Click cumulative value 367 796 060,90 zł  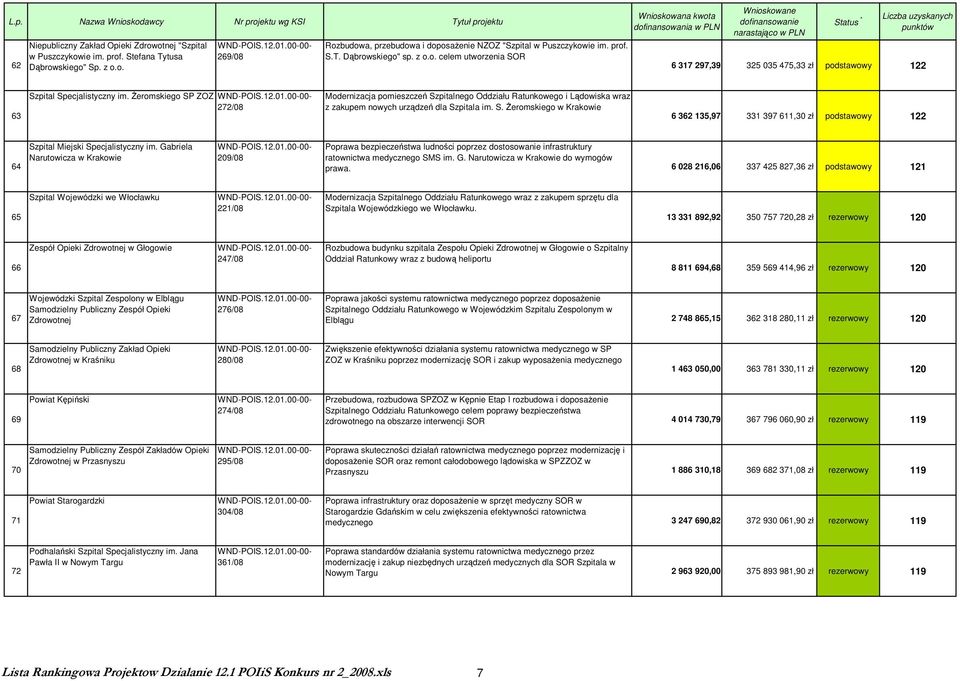coord(779,420)
